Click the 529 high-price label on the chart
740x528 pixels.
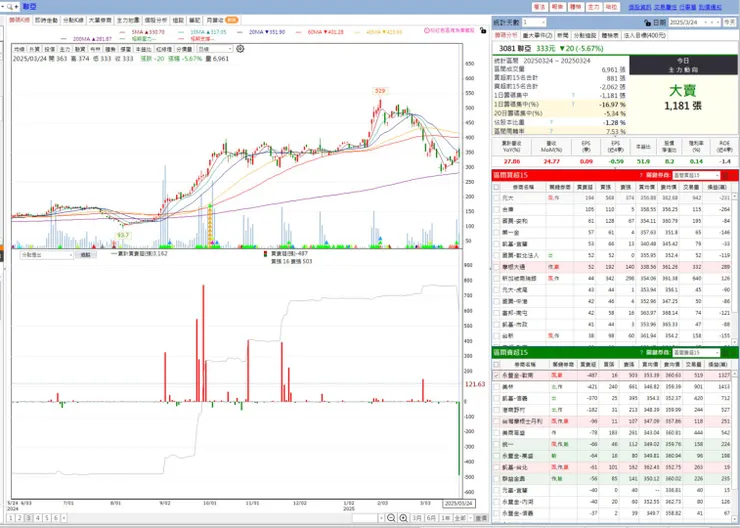[380, 91]
